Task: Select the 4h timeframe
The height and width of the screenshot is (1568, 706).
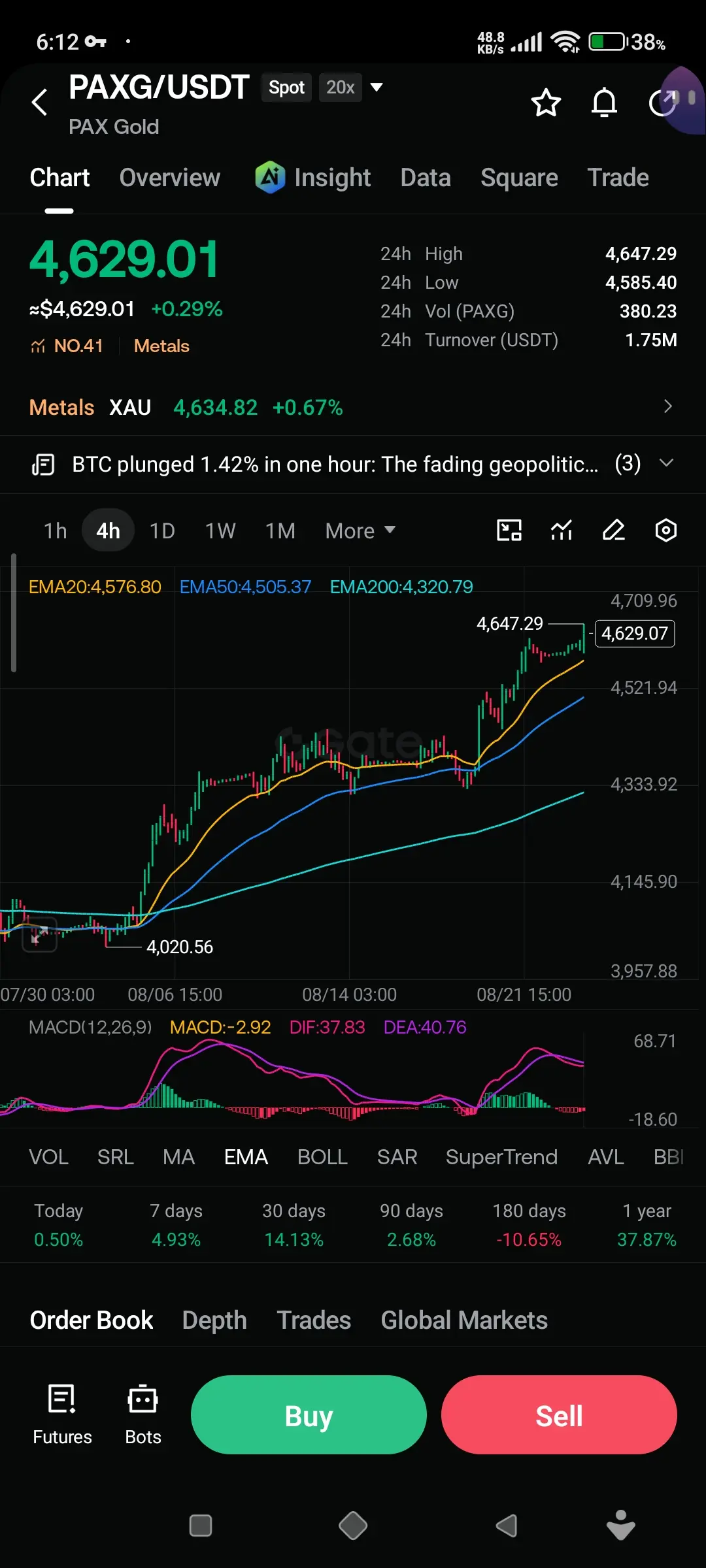Action: point(108,531)
